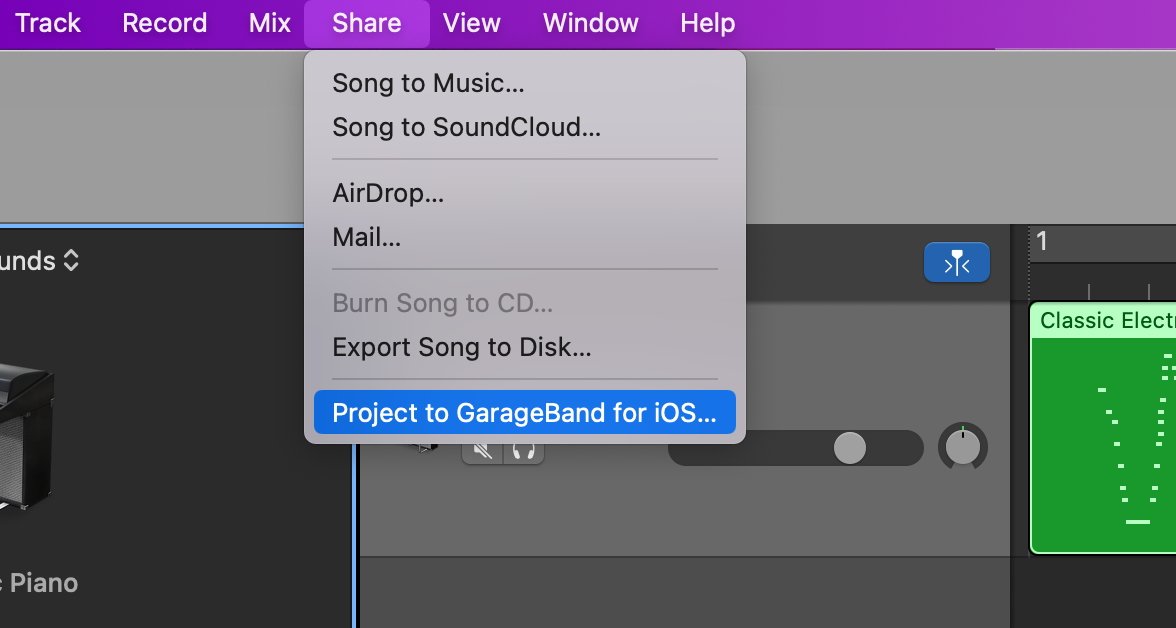Viewport: 1176px width, 628px height.
Task: Open the View menu
Action: click(x=472, y=23)
